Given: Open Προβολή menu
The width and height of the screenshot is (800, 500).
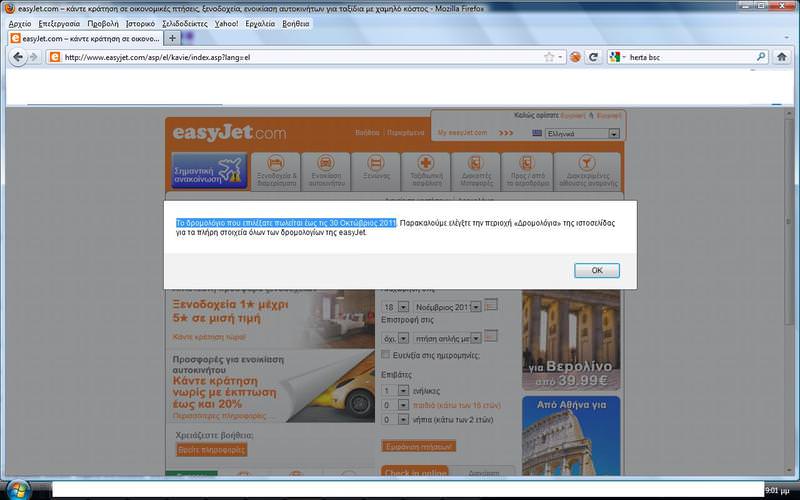Looking at the screenshot, I should pos(103,23).
